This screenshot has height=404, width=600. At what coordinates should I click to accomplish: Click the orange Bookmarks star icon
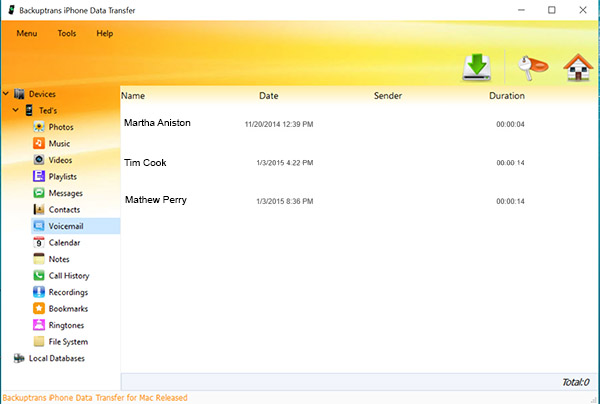click(x=39, y=308)
